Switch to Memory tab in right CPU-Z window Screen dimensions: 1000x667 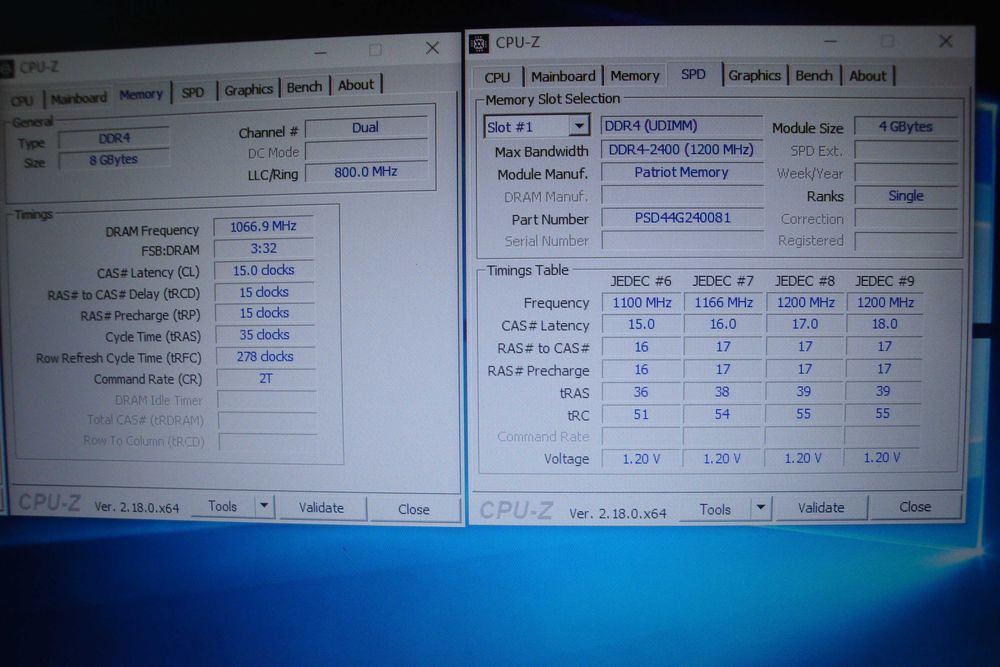(635, 76)
